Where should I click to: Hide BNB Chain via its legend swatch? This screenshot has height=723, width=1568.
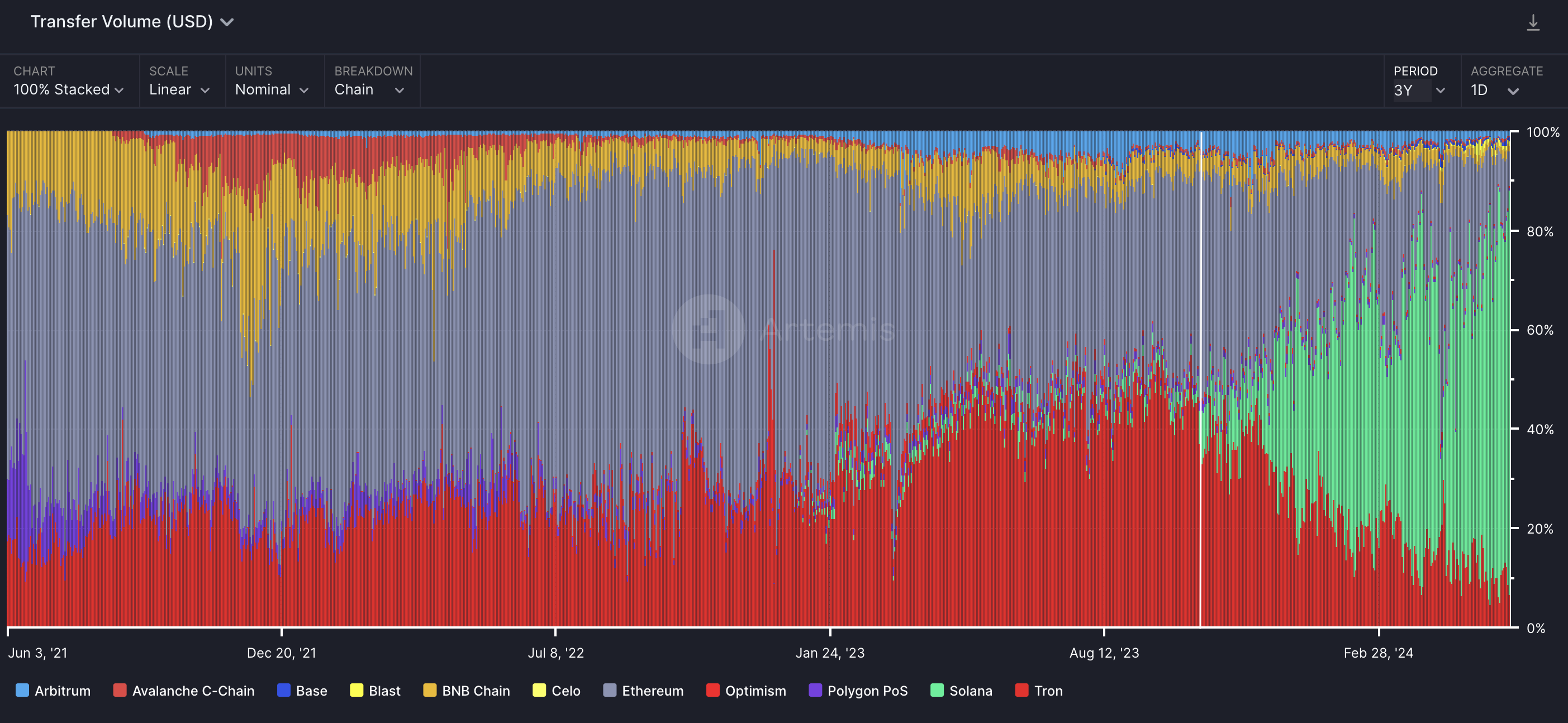430,690
